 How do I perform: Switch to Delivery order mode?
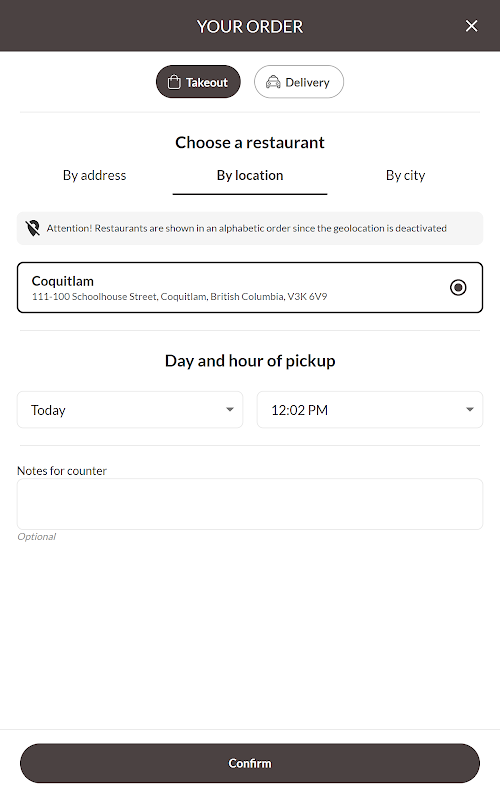(299, 82)
